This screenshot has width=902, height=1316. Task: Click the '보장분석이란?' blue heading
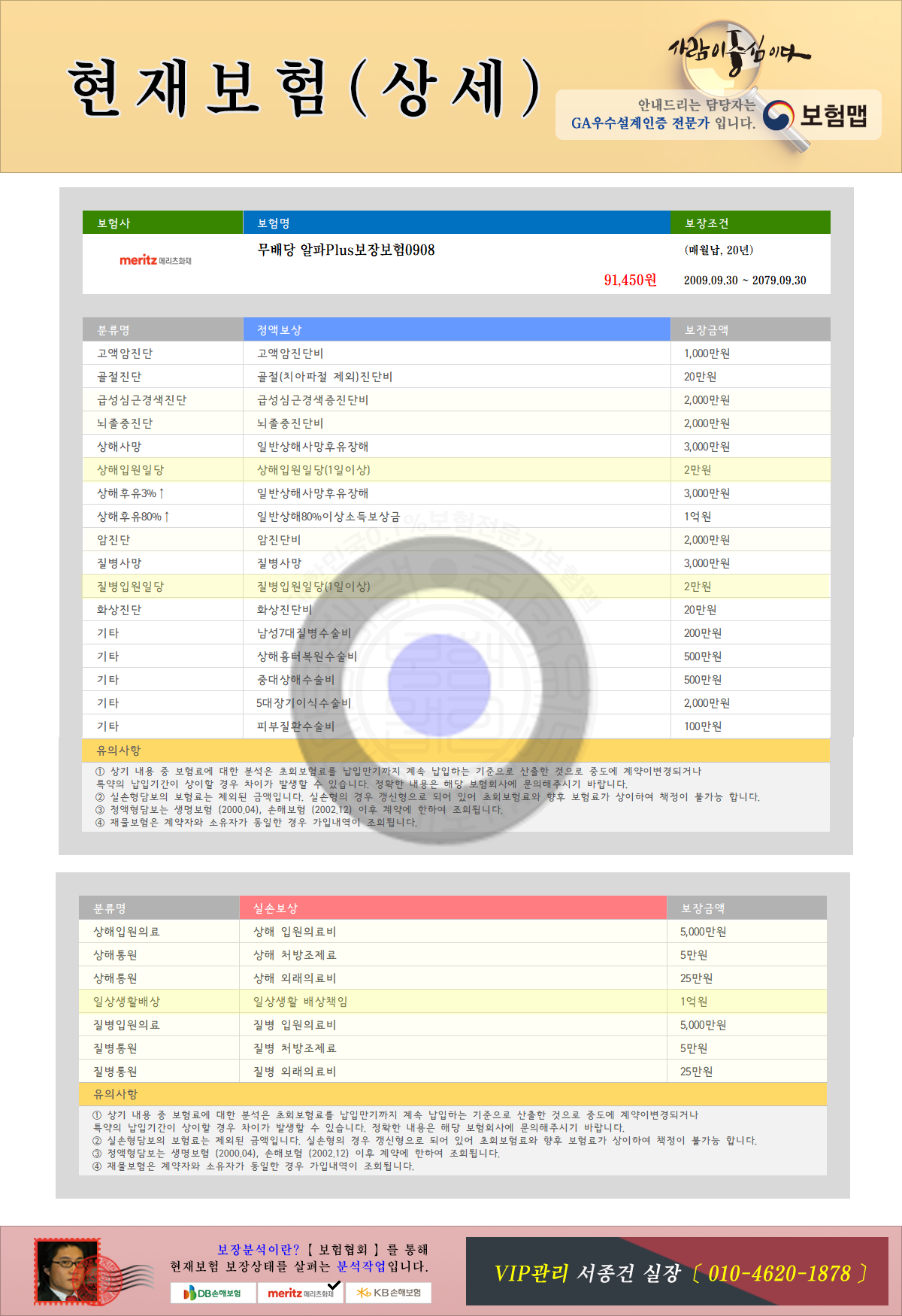pos(259,1249)
